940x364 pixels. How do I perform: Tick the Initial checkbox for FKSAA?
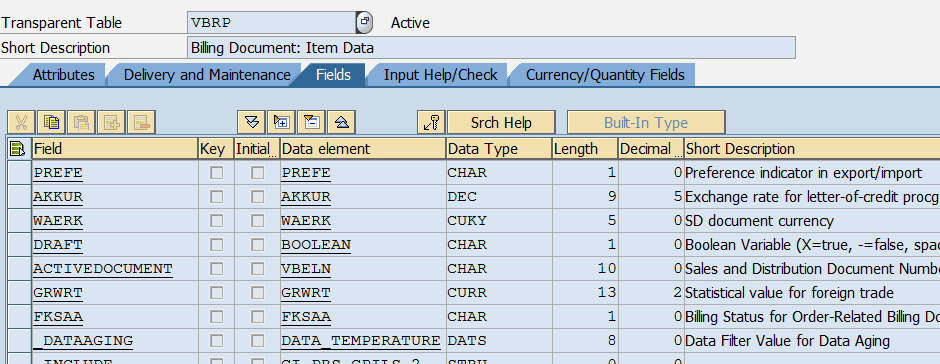pyautogui.click(x=257, y=317)
